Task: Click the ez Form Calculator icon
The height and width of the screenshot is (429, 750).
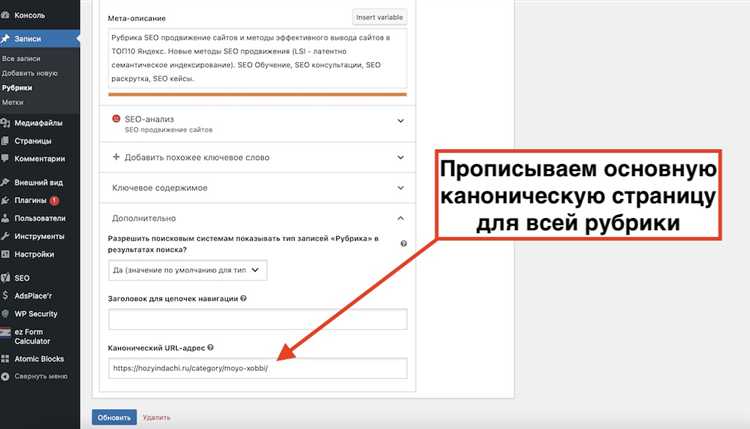Action: (5, 332)
